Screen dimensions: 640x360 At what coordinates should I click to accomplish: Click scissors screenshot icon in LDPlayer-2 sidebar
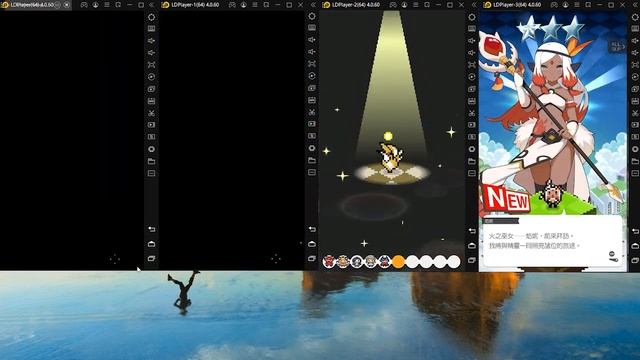472,113
